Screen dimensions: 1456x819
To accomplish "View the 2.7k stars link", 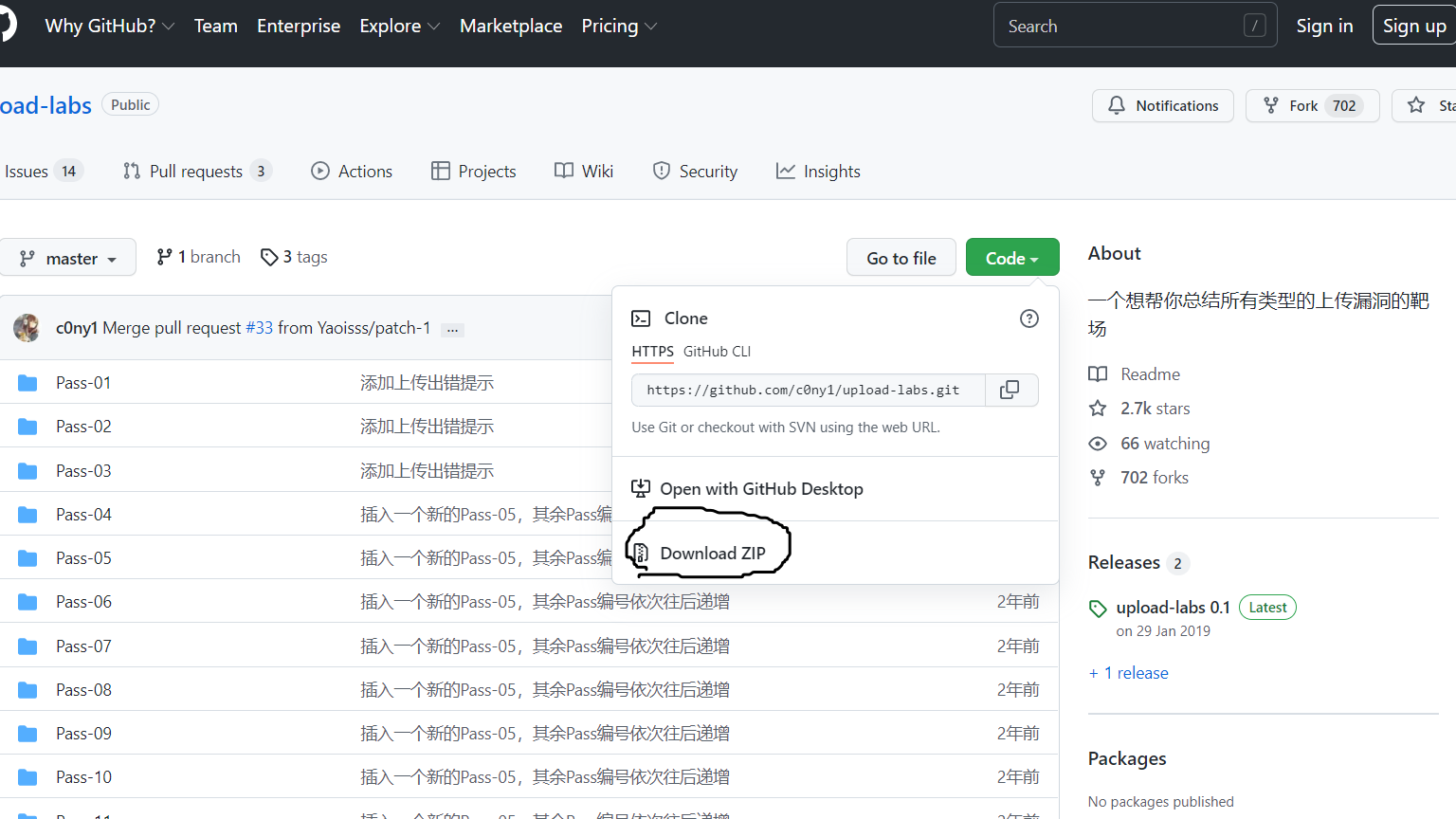I will (1139, 409).
